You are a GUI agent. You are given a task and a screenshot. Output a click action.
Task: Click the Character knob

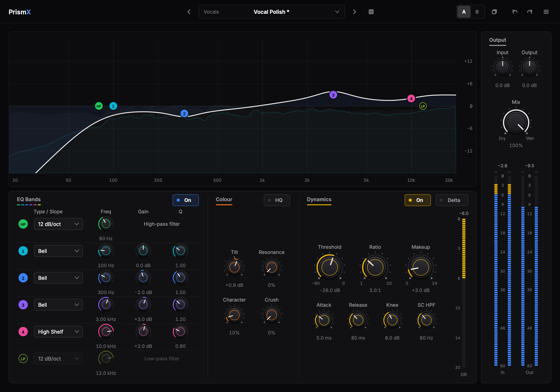pos(234,315)
